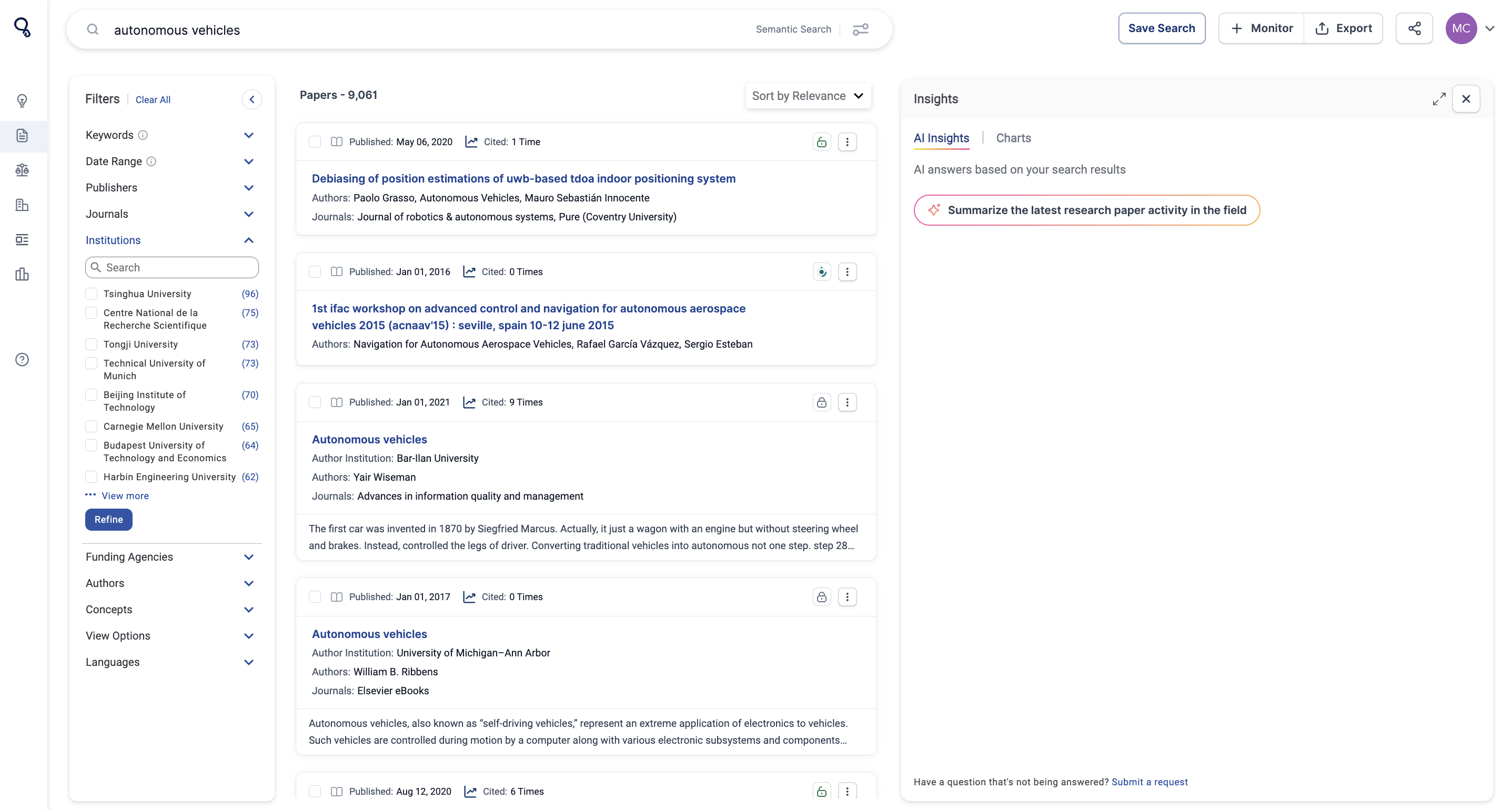The width and height of the screenshot is (1512, 810).
Task: Click citation trend icon on Jan 01, 2021 paper
Action: [469, 402]
